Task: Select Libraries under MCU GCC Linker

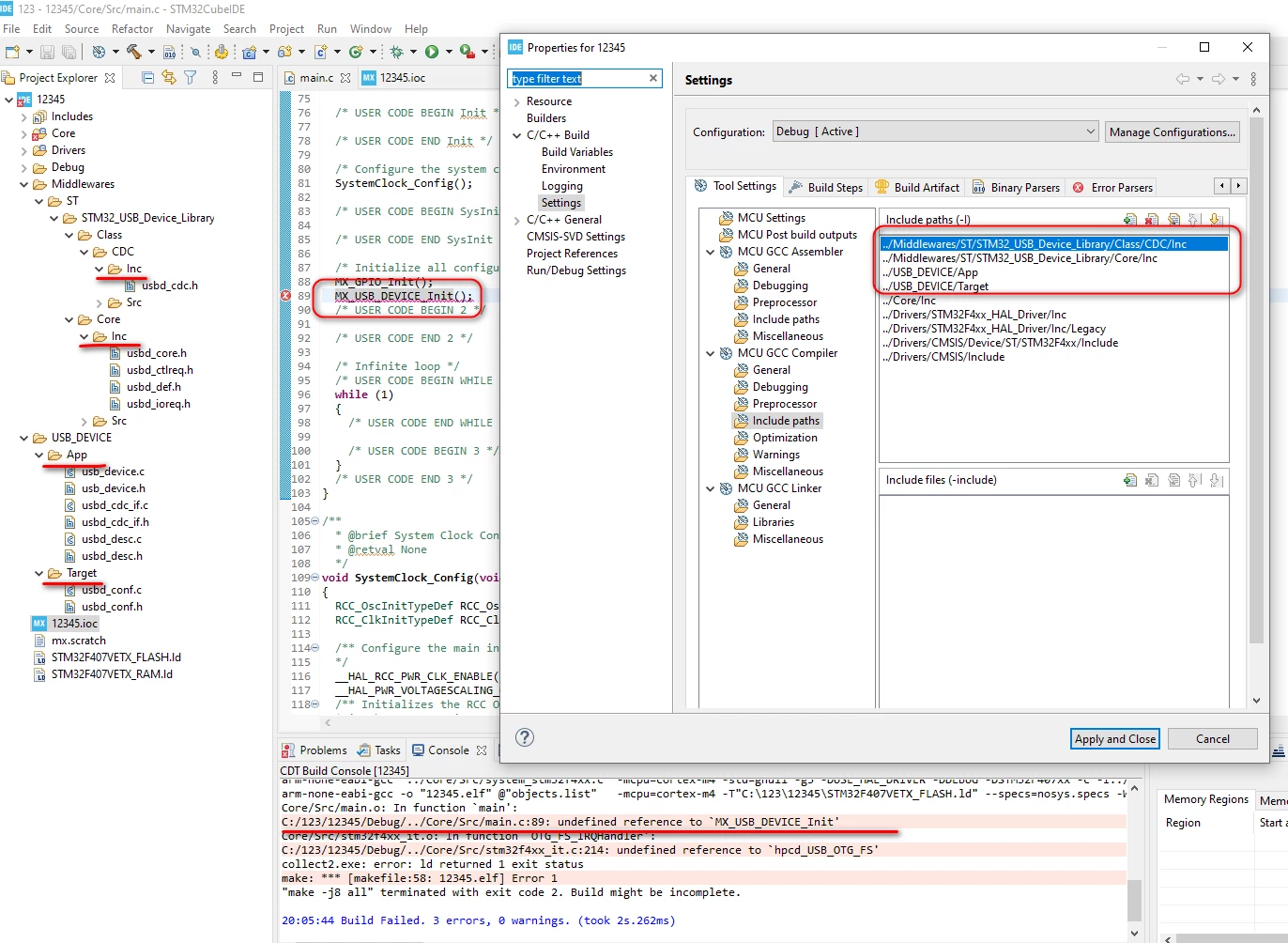Action: coord(773,522)
